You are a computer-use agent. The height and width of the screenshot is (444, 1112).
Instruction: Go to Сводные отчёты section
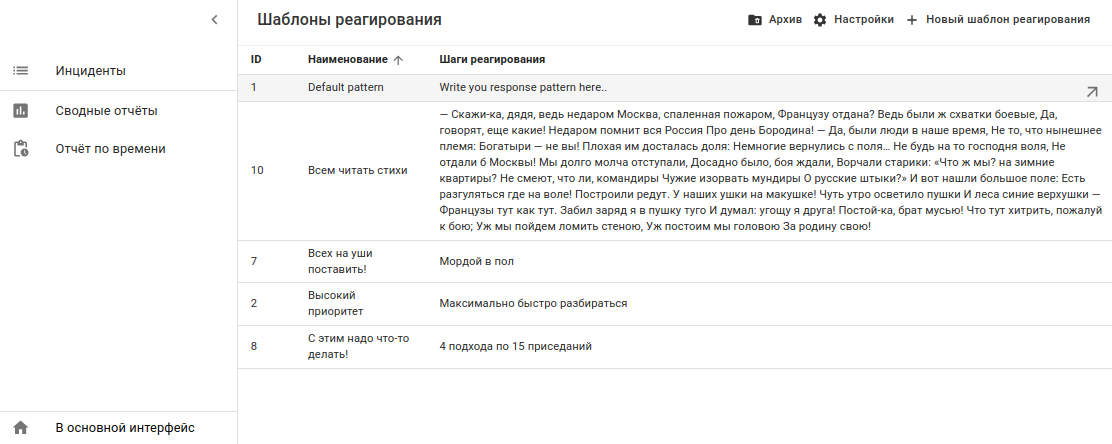(106, 111)
